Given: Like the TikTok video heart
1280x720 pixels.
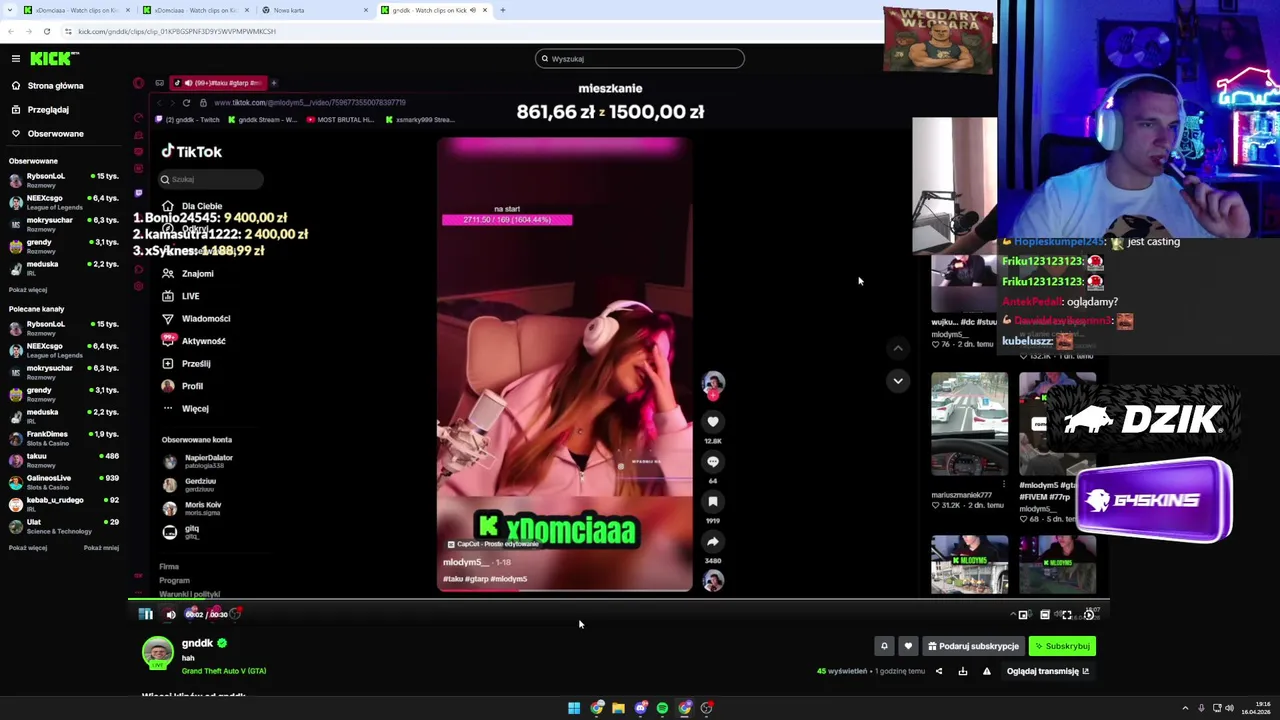Looking at the screenshot, I should coord(713,422).
